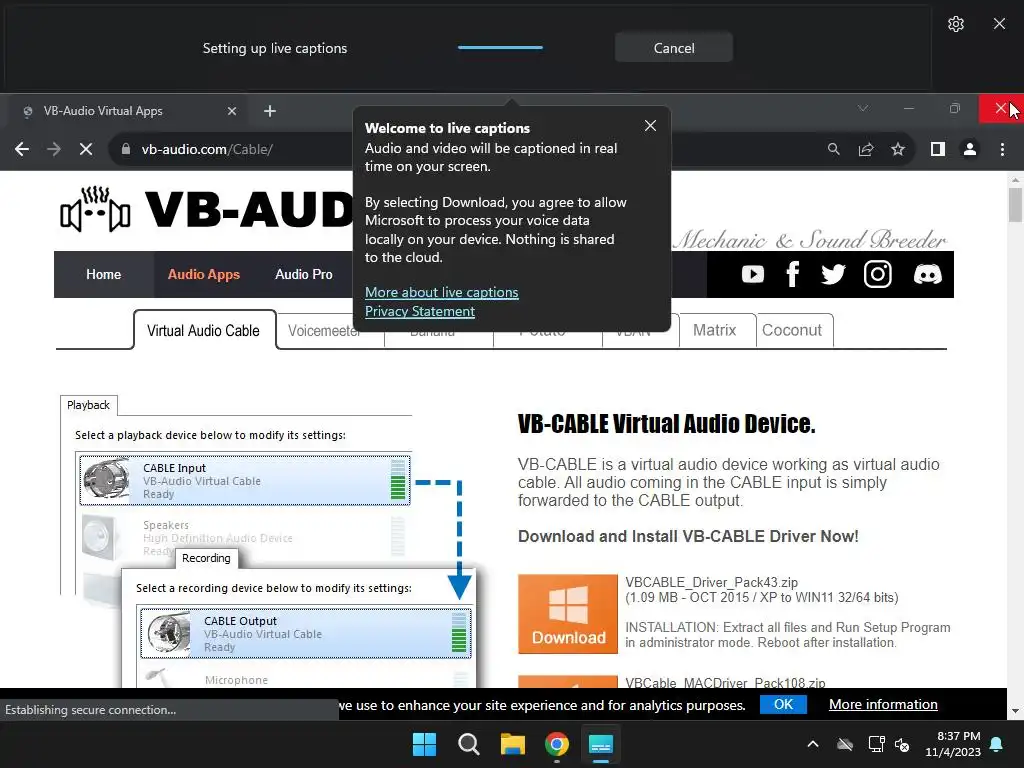Open VB-Audio Twitter profile
1024x768 pixels.
coord(833,274)
